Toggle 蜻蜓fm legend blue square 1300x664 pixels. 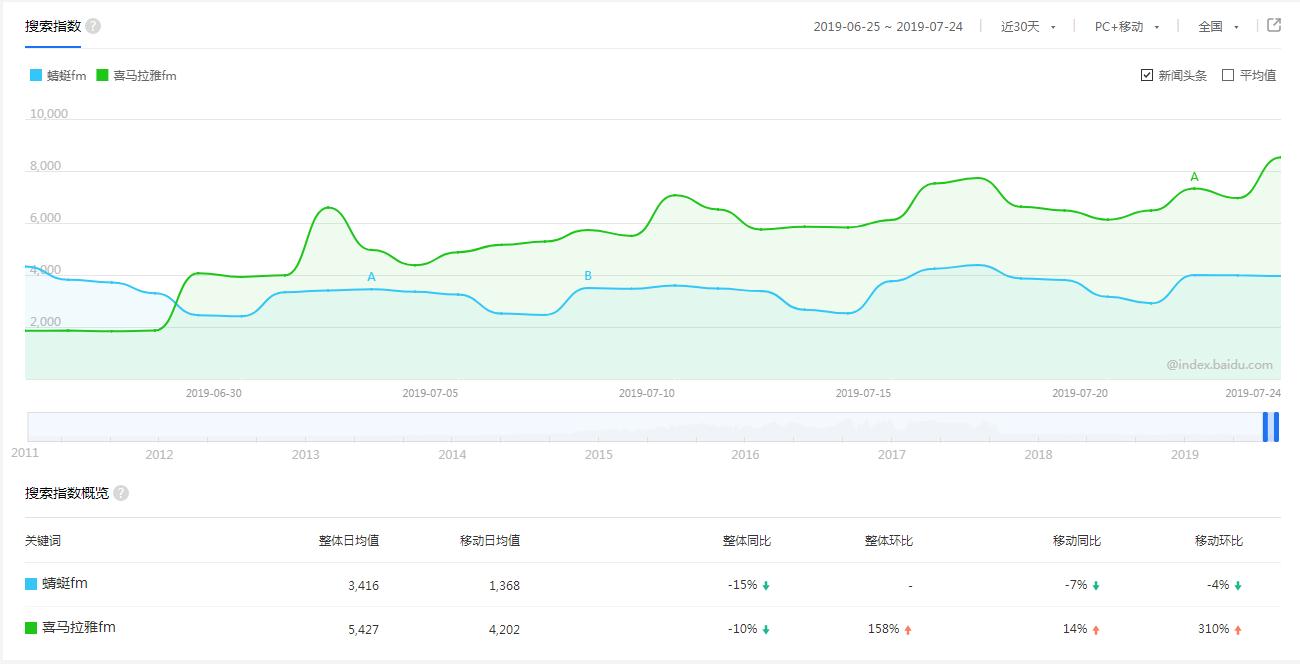(36, 75)
